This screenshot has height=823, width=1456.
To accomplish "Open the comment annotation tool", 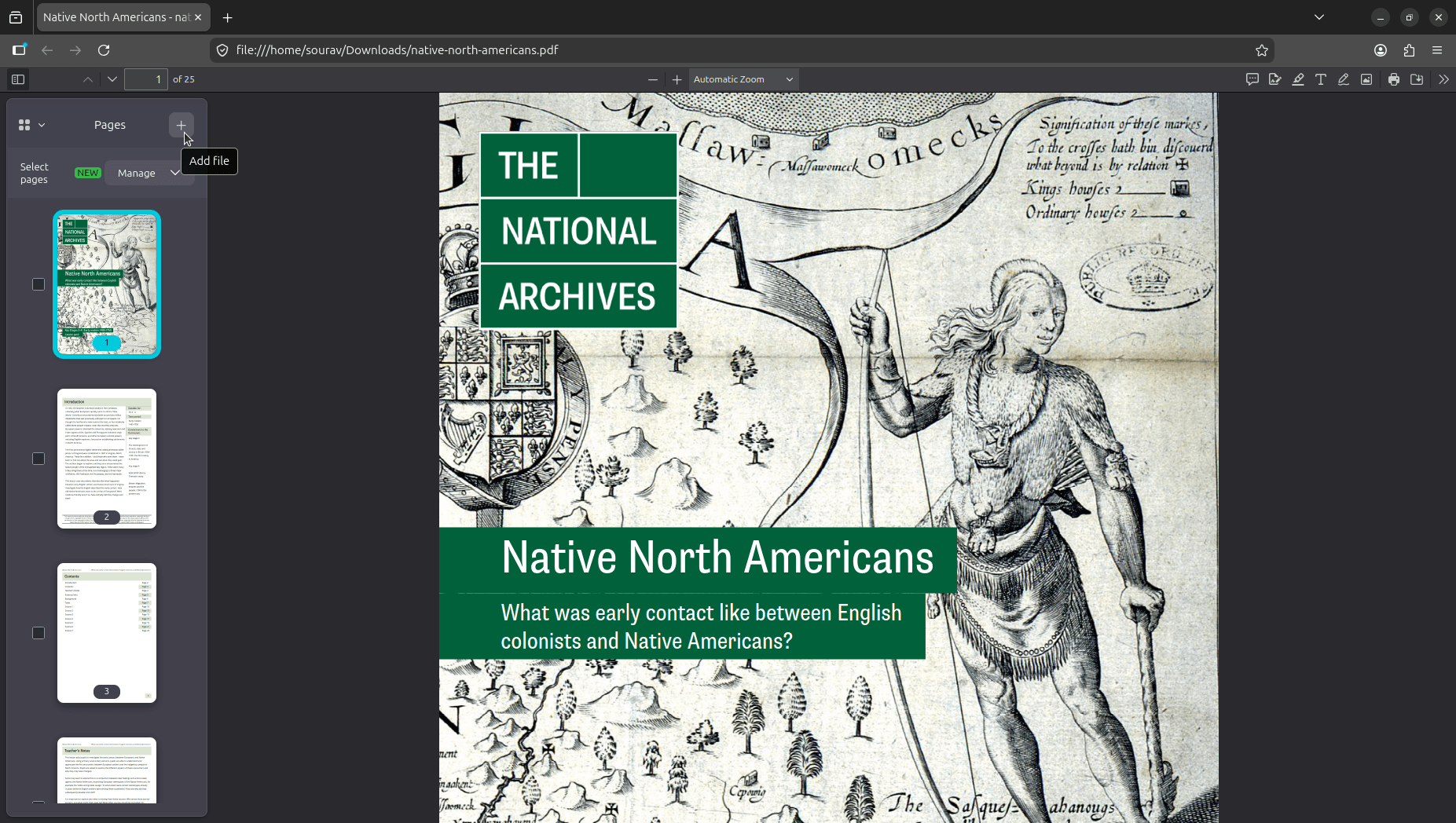I will pos(1252,79).
